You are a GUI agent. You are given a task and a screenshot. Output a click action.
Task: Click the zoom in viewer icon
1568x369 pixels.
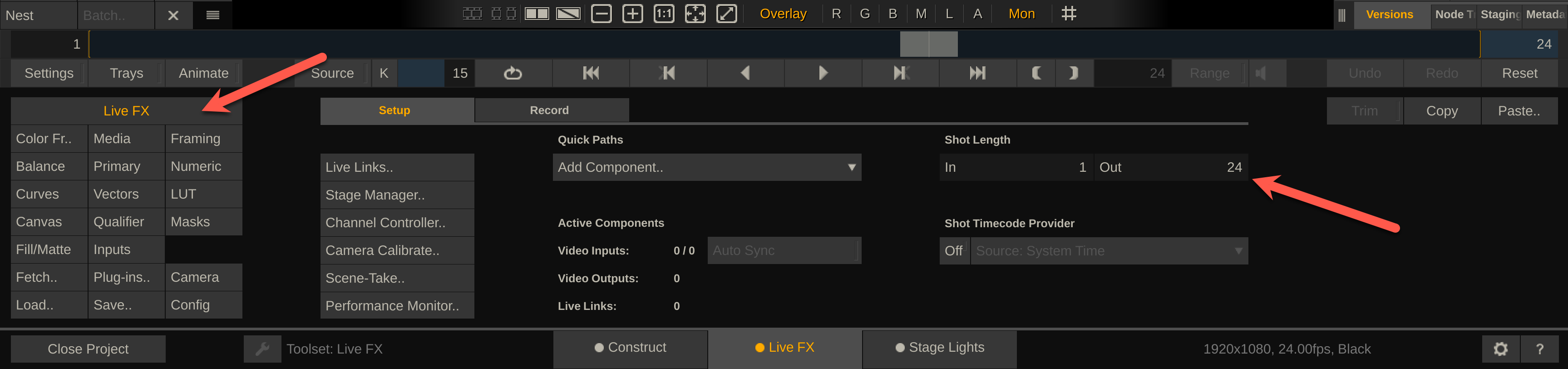(632, 14)
